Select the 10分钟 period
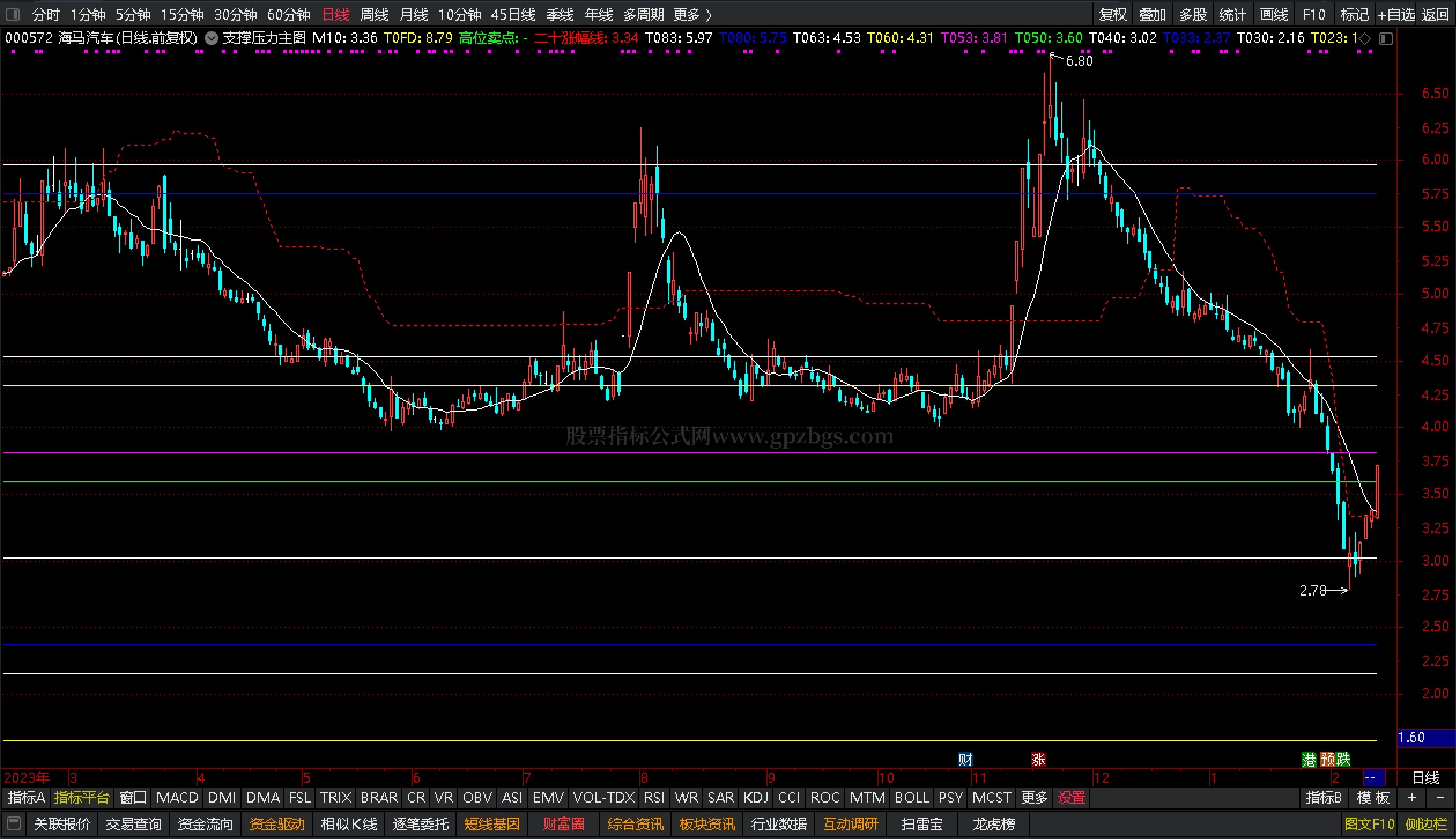 pyautogui.click(x=460, y=14)
